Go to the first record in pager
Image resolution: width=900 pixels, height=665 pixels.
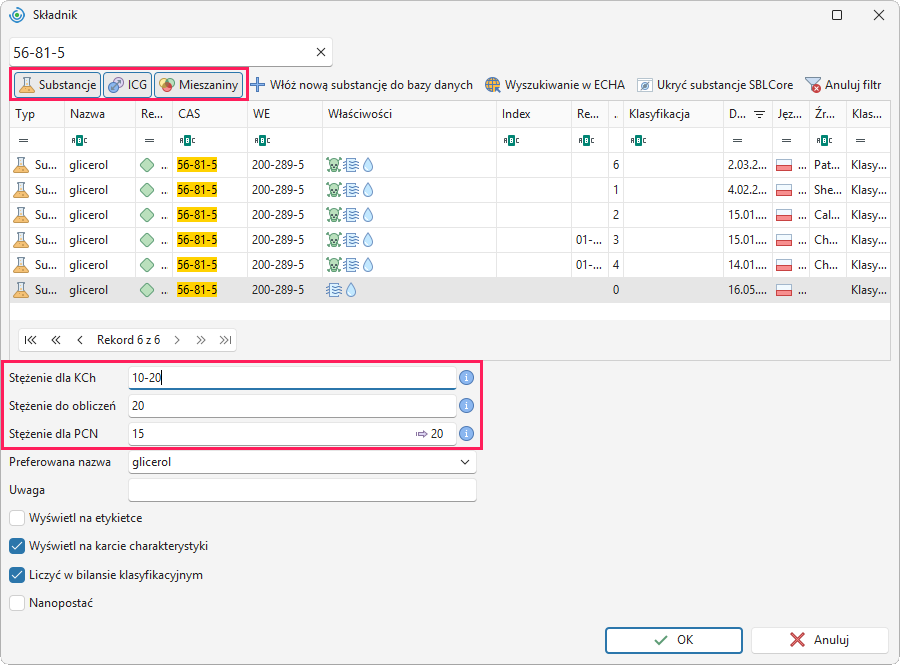point(30,340)
